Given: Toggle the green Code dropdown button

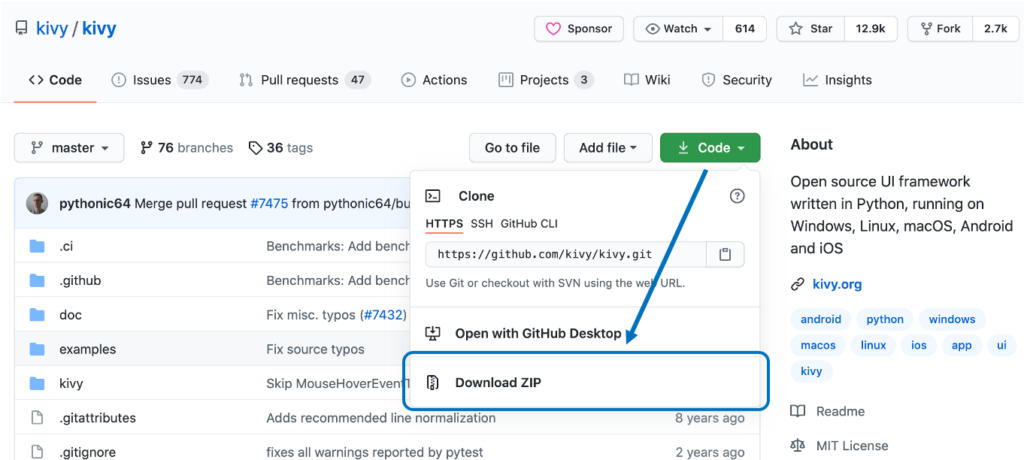Looking at the screenshot, I should tap(710, 148).
